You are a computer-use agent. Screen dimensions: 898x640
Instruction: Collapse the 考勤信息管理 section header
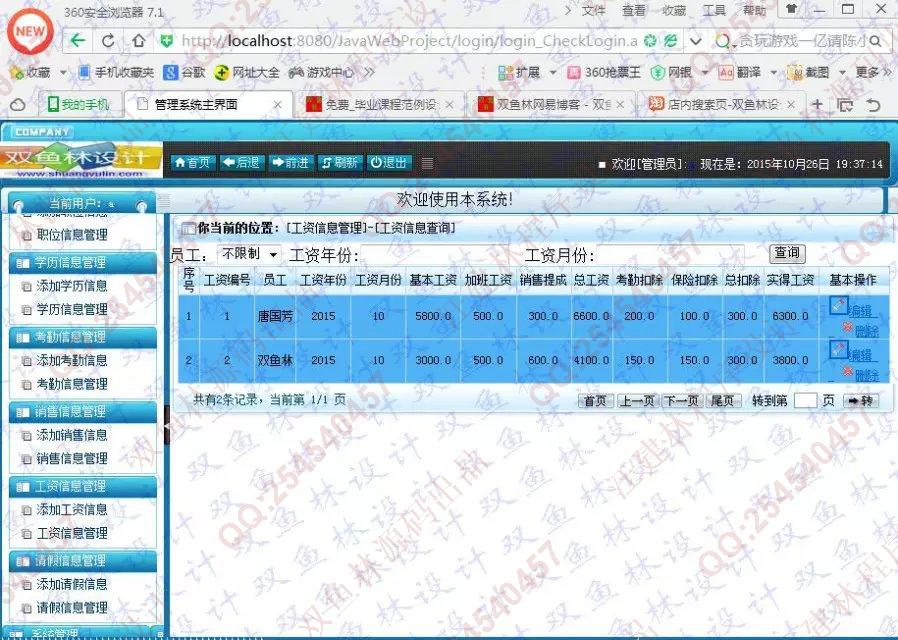[x=83, y=337]
